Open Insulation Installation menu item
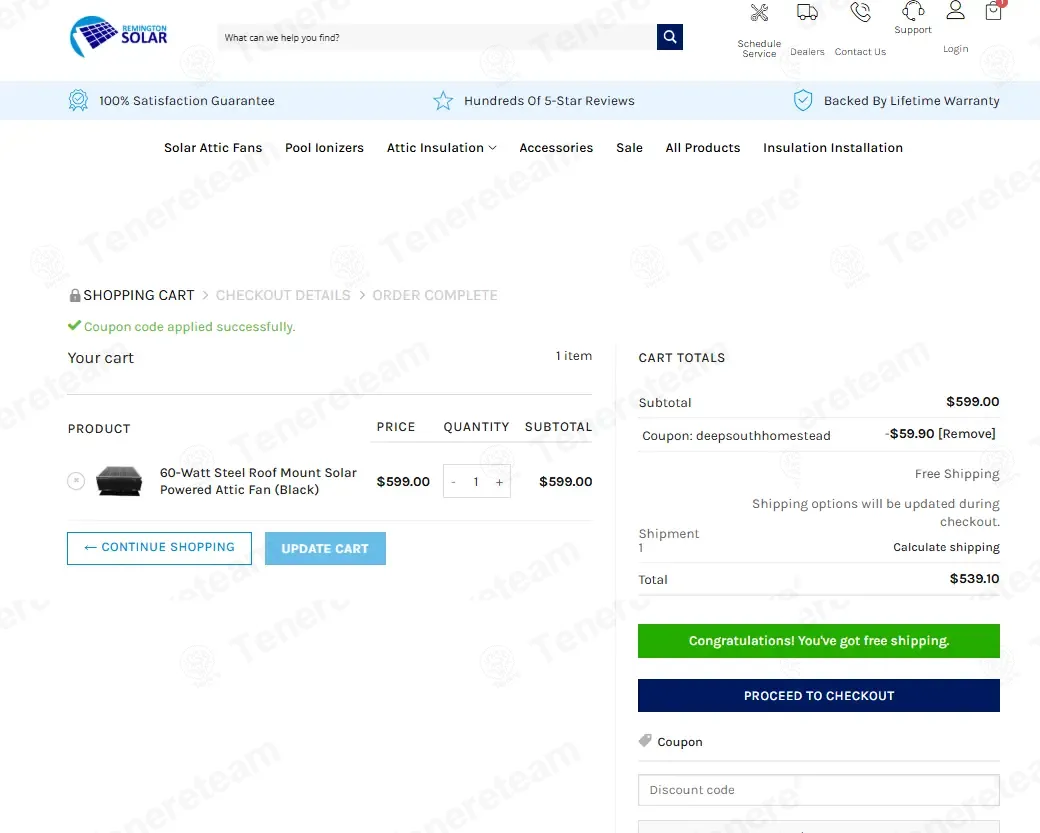Viewport: 1040px width, 833px height. pyautogui.click(x=832, y=148)
